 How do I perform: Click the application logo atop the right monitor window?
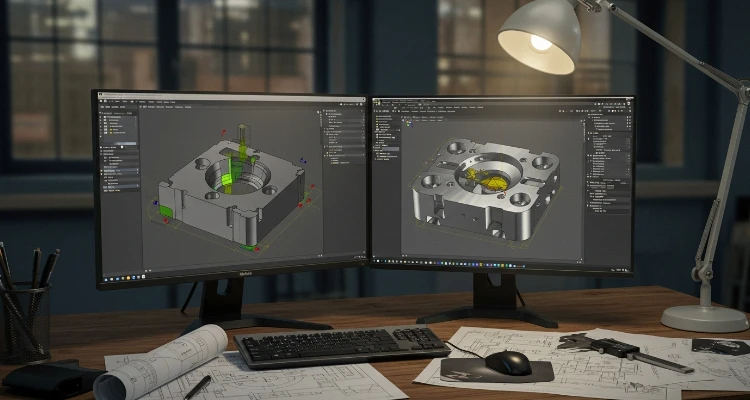pos(377,102)
